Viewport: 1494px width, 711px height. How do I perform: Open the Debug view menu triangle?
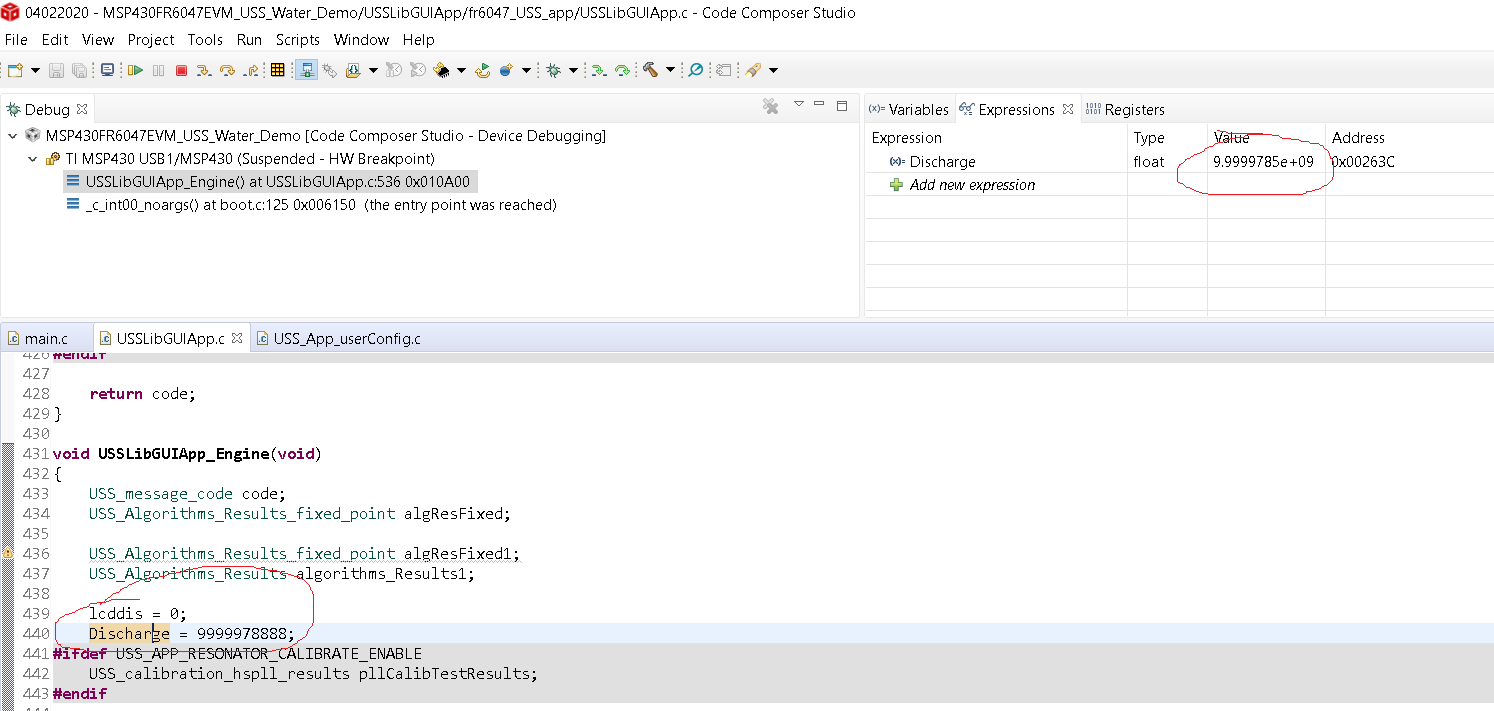798,104
